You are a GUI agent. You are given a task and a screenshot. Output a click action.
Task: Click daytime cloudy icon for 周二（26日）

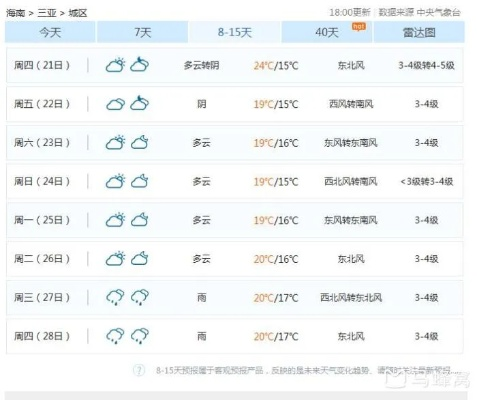click(115, 258)
